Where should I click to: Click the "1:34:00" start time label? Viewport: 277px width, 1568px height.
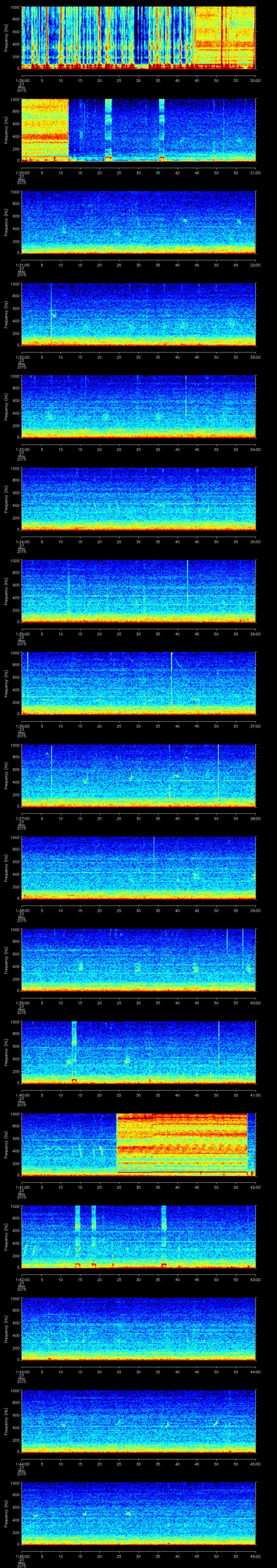pos(22,542)
